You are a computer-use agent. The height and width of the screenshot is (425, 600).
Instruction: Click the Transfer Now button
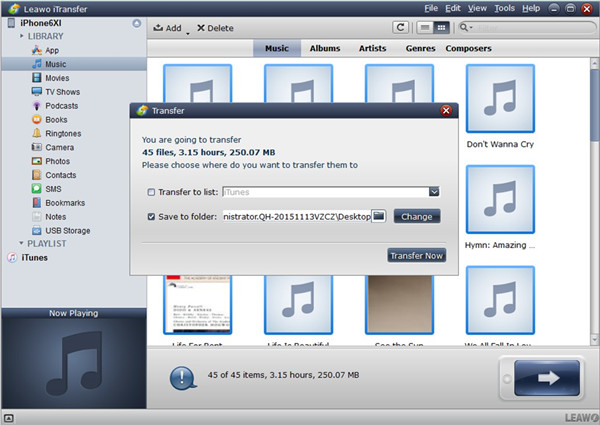416,256
